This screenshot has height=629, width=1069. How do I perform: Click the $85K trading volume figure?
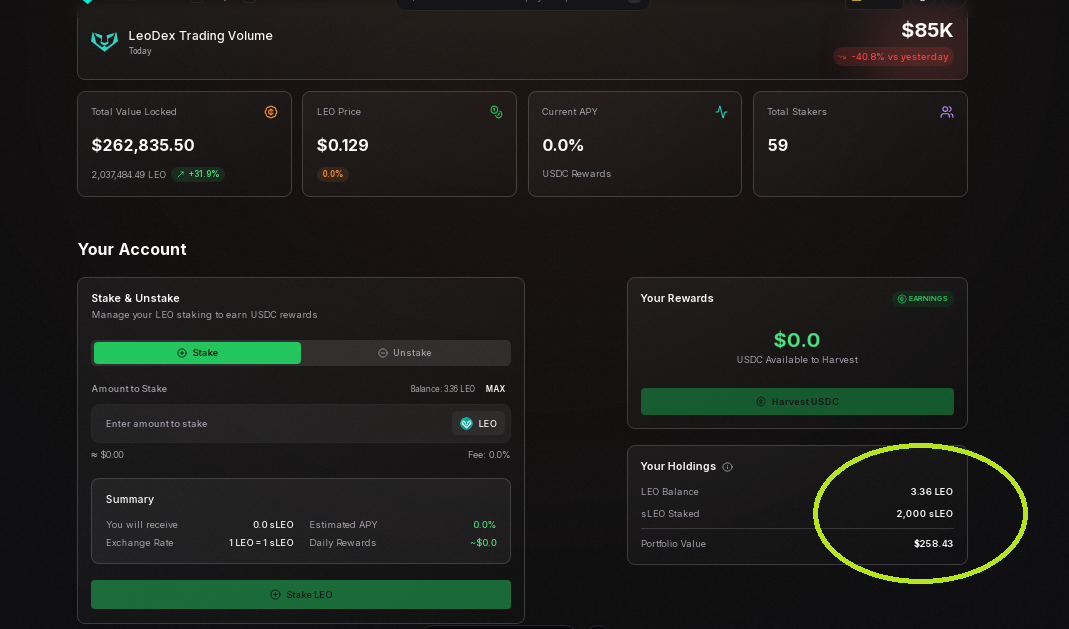[x=927, y=30]
